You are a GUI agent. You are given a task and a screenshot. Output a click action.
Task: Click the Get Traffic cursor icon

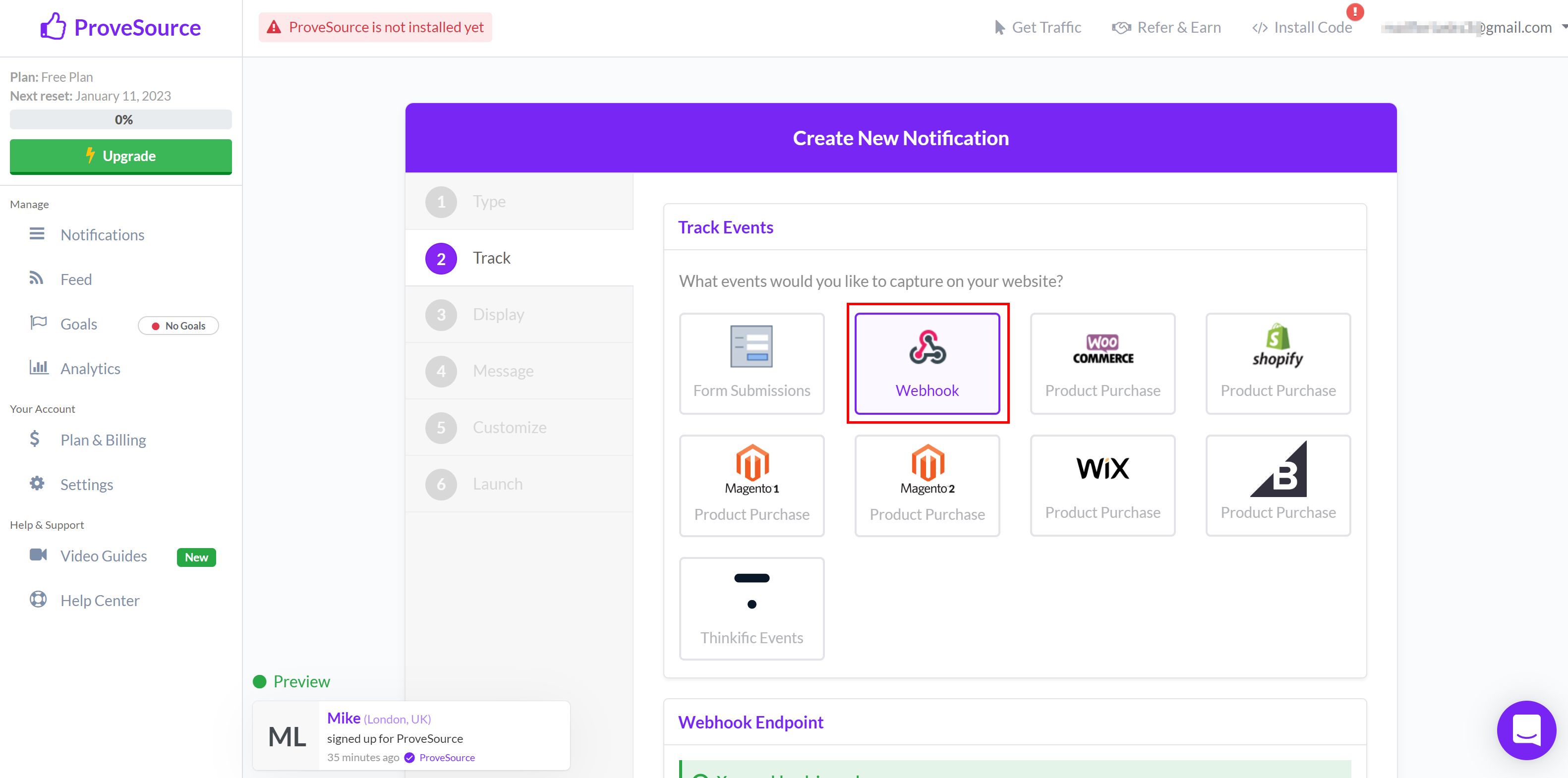pos(999,27)
